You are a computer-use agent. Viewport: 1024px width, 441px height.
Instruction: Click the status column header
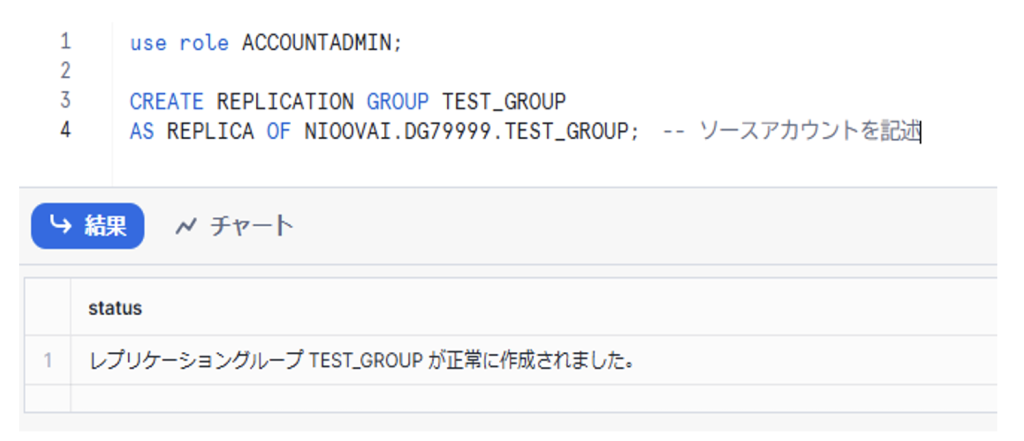[x=115, y=308]
